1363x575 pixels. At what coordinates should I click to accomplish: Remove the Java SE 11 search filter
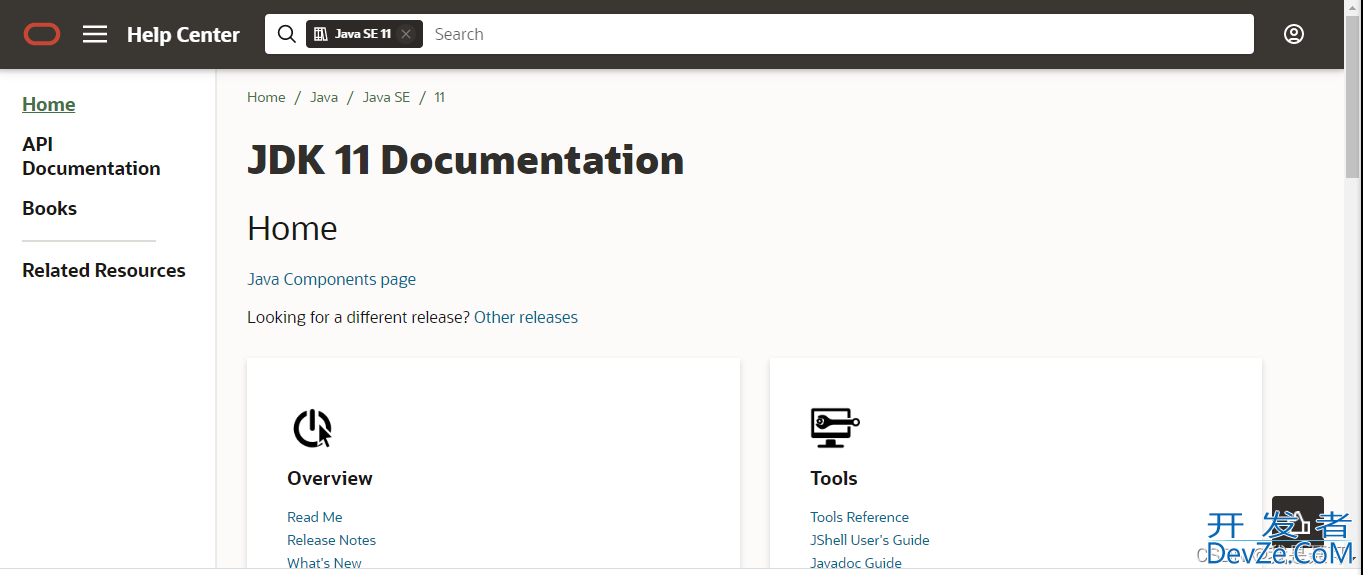click(x=406, y=34)
